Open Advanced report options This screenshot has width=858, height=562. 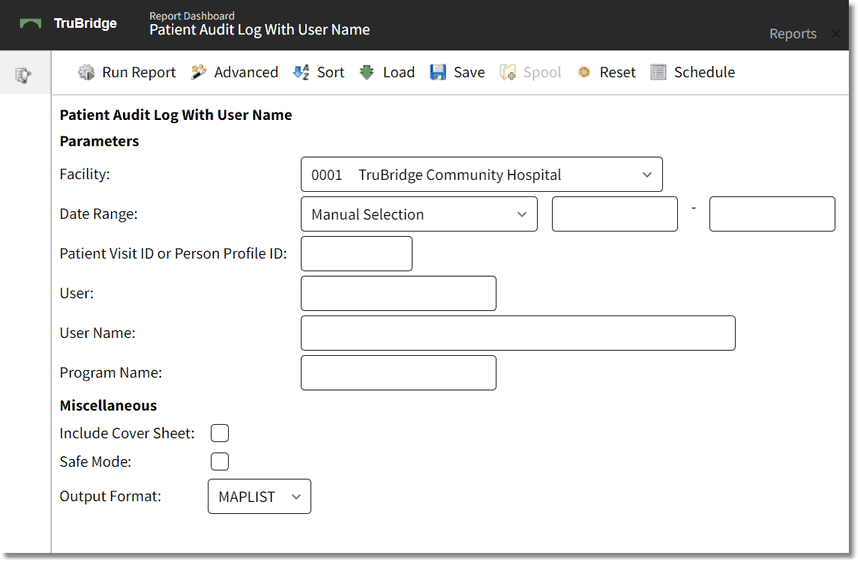coord(246,72)
